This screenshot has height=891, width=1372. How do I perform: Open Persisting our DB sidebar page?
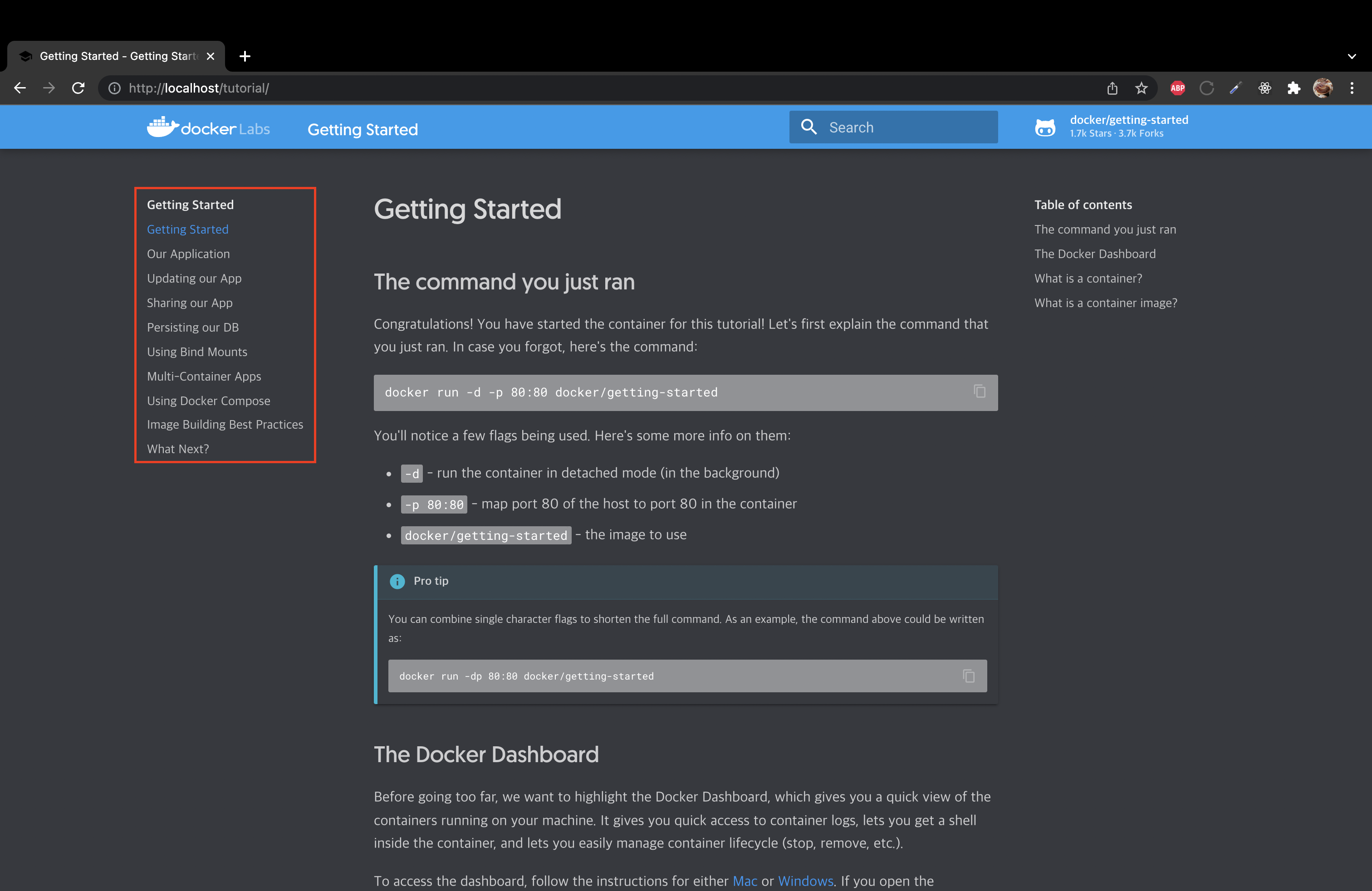192,328
